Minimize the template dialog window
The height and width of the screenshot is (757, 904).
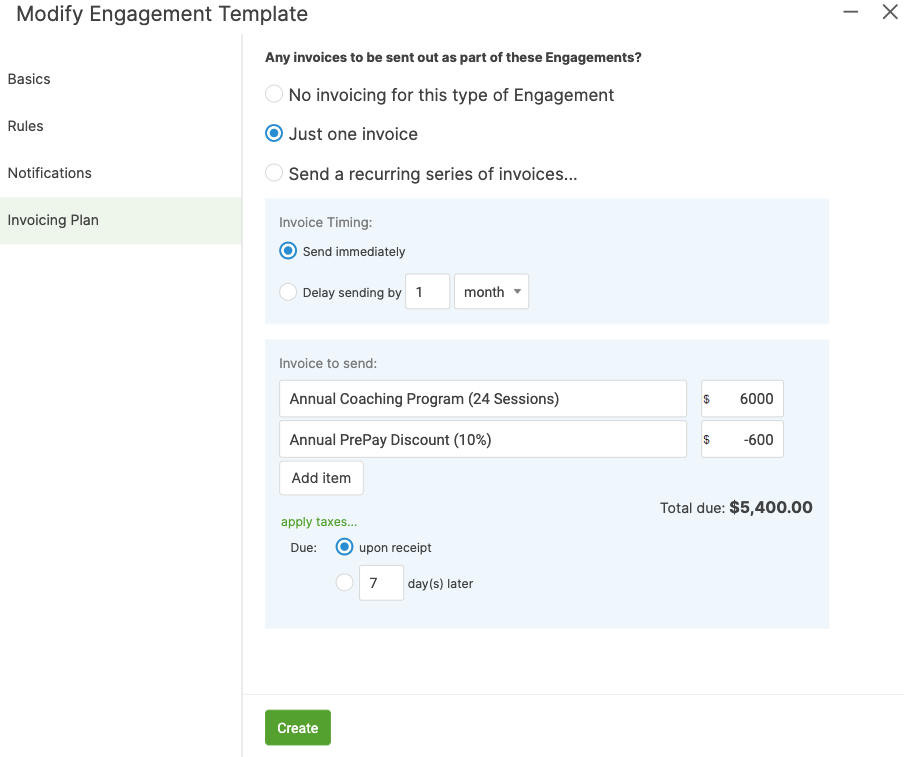[851, 13]
